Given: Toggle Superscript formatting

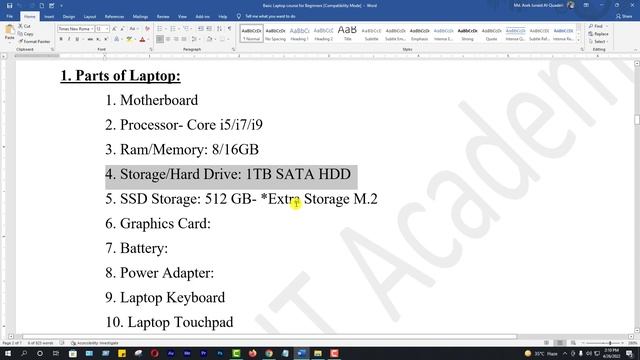Looking at the screenshot, I should 106,39.
